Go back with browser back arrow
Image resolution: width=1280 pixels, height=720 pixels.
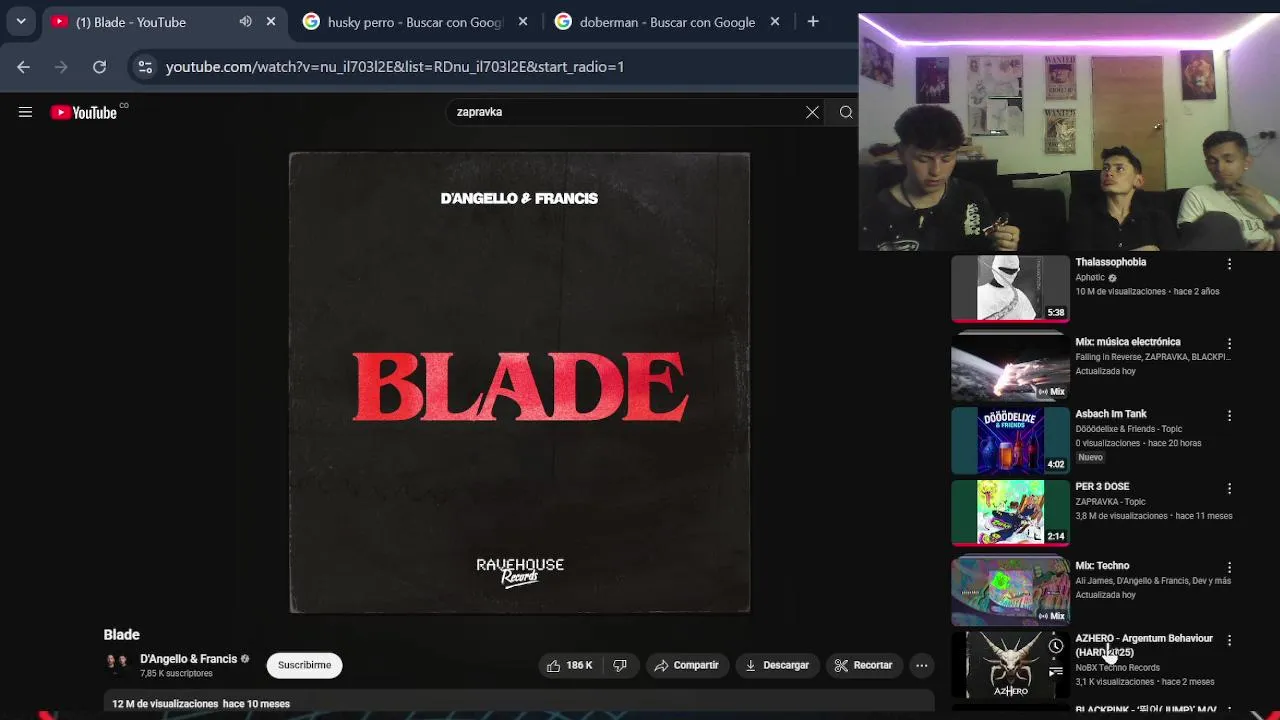tap(23, 67)
